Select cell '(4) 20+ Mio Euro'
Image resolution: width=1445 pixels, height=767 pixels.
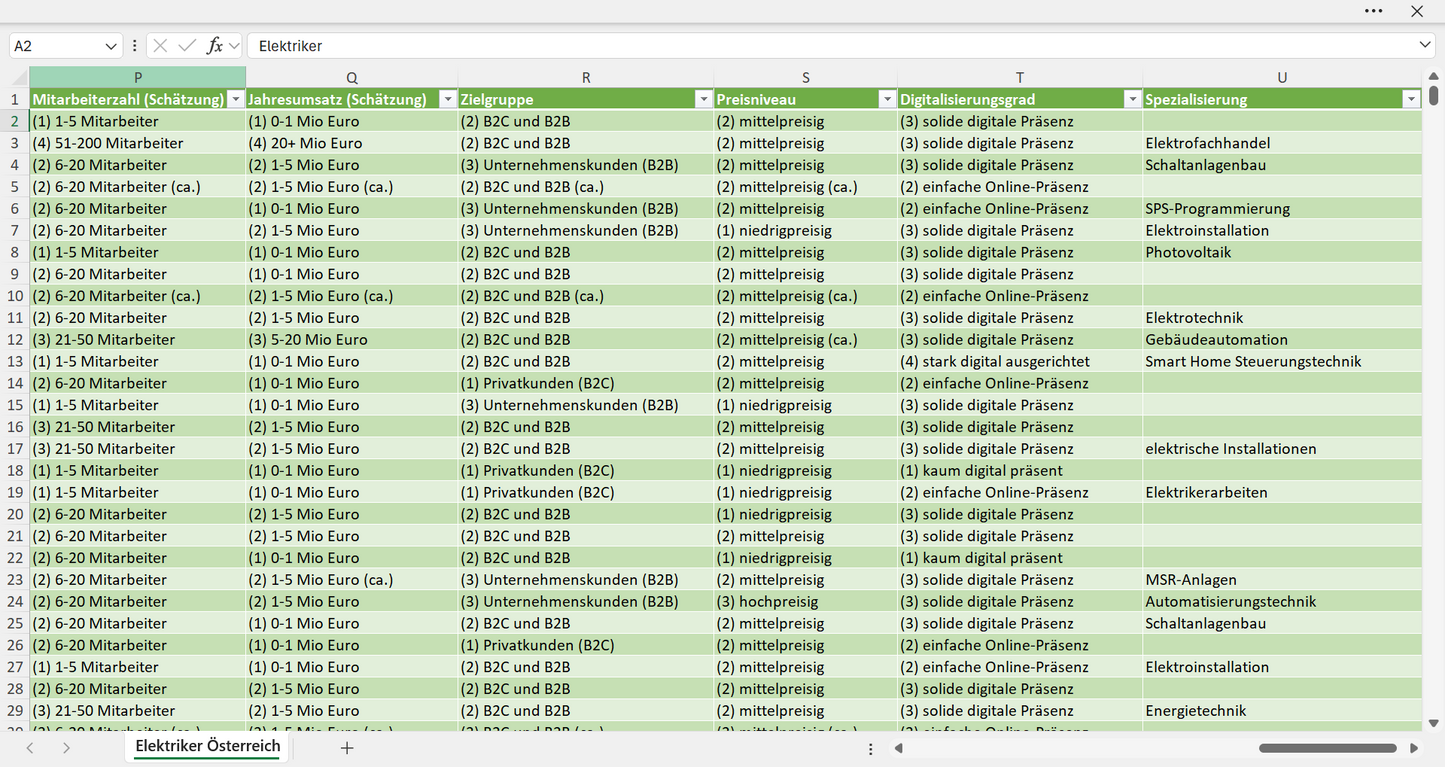click(x=351, y=143)
